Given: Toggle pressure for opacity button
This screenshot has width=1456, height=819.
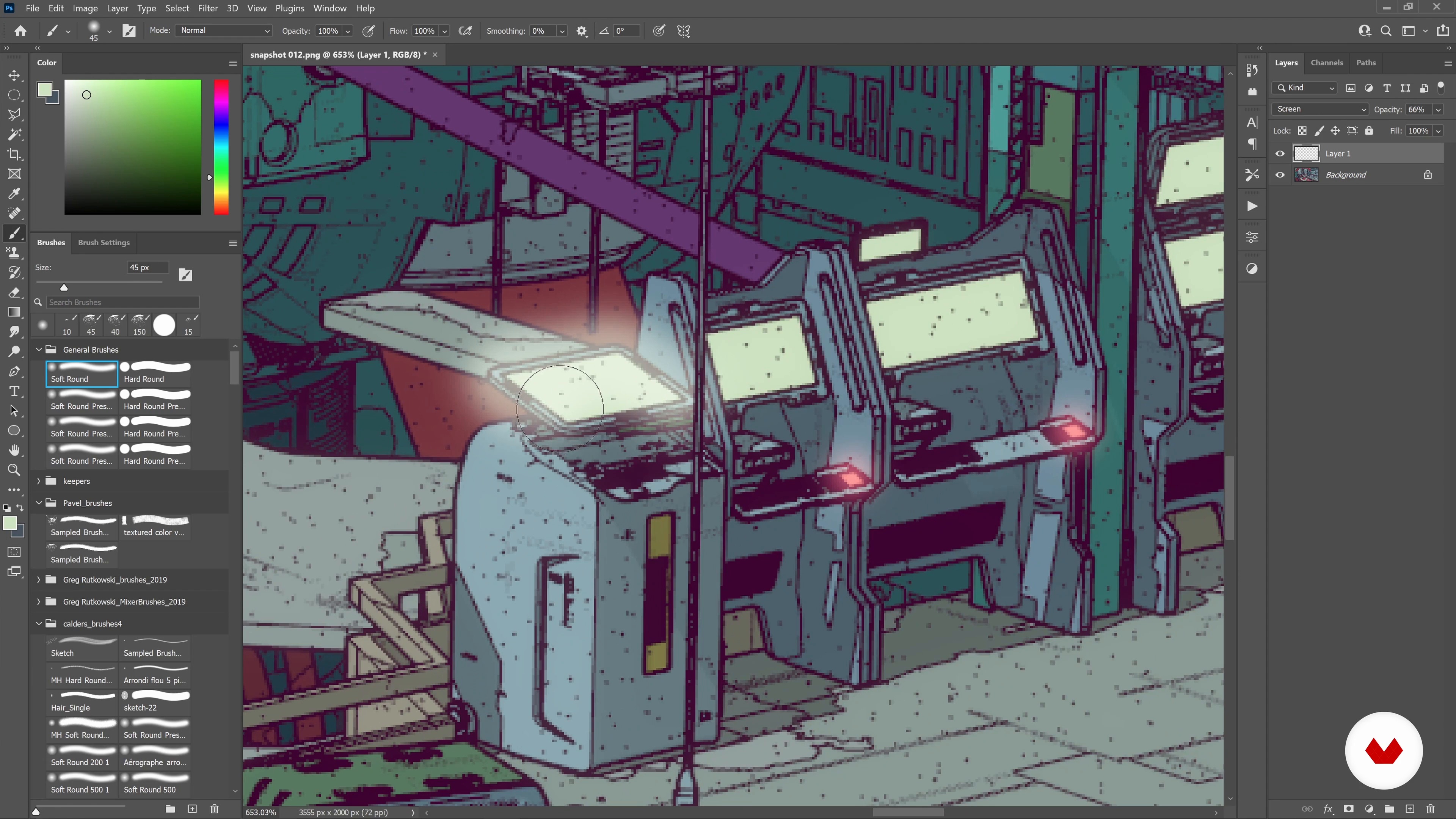Looking at the screenshot, I should tap(369, 31).
